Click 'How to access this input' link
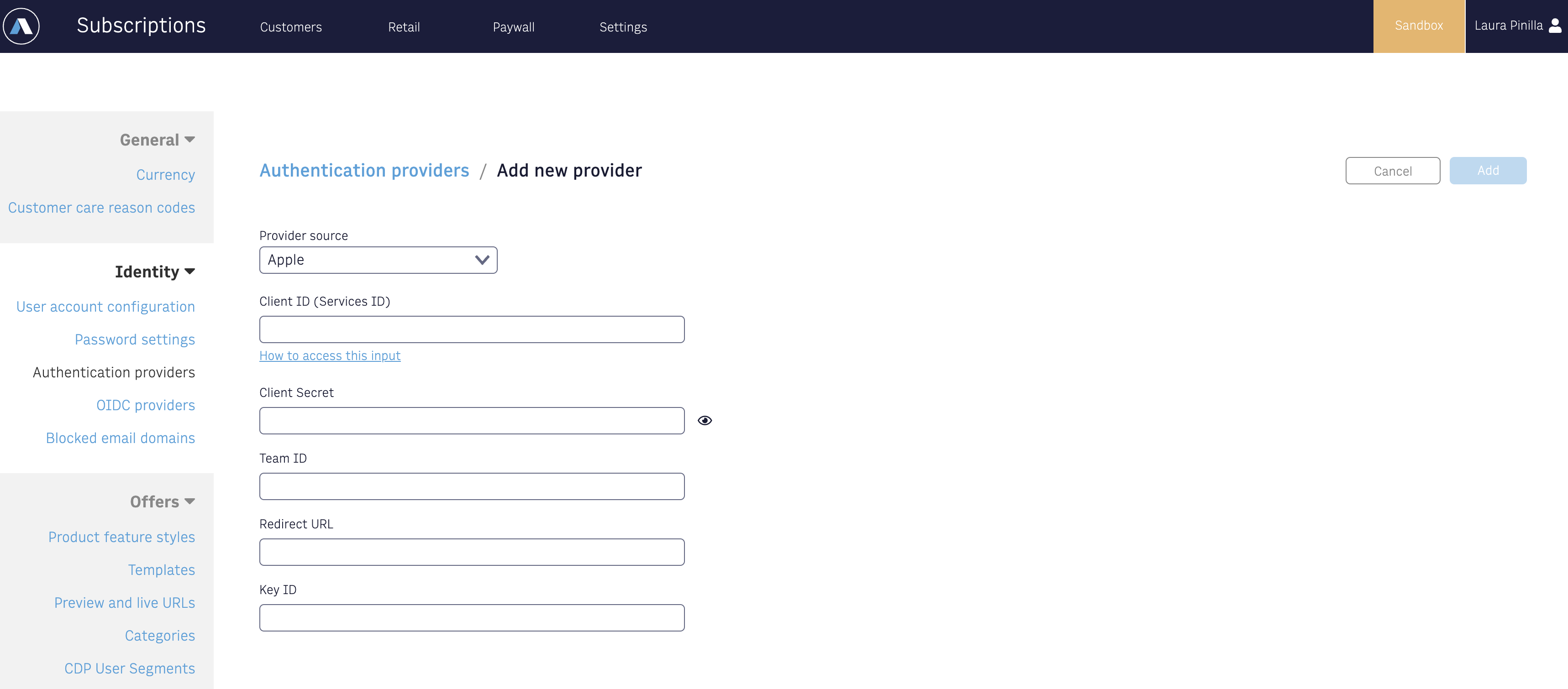The image size is (1568, 689). [330, 354]
